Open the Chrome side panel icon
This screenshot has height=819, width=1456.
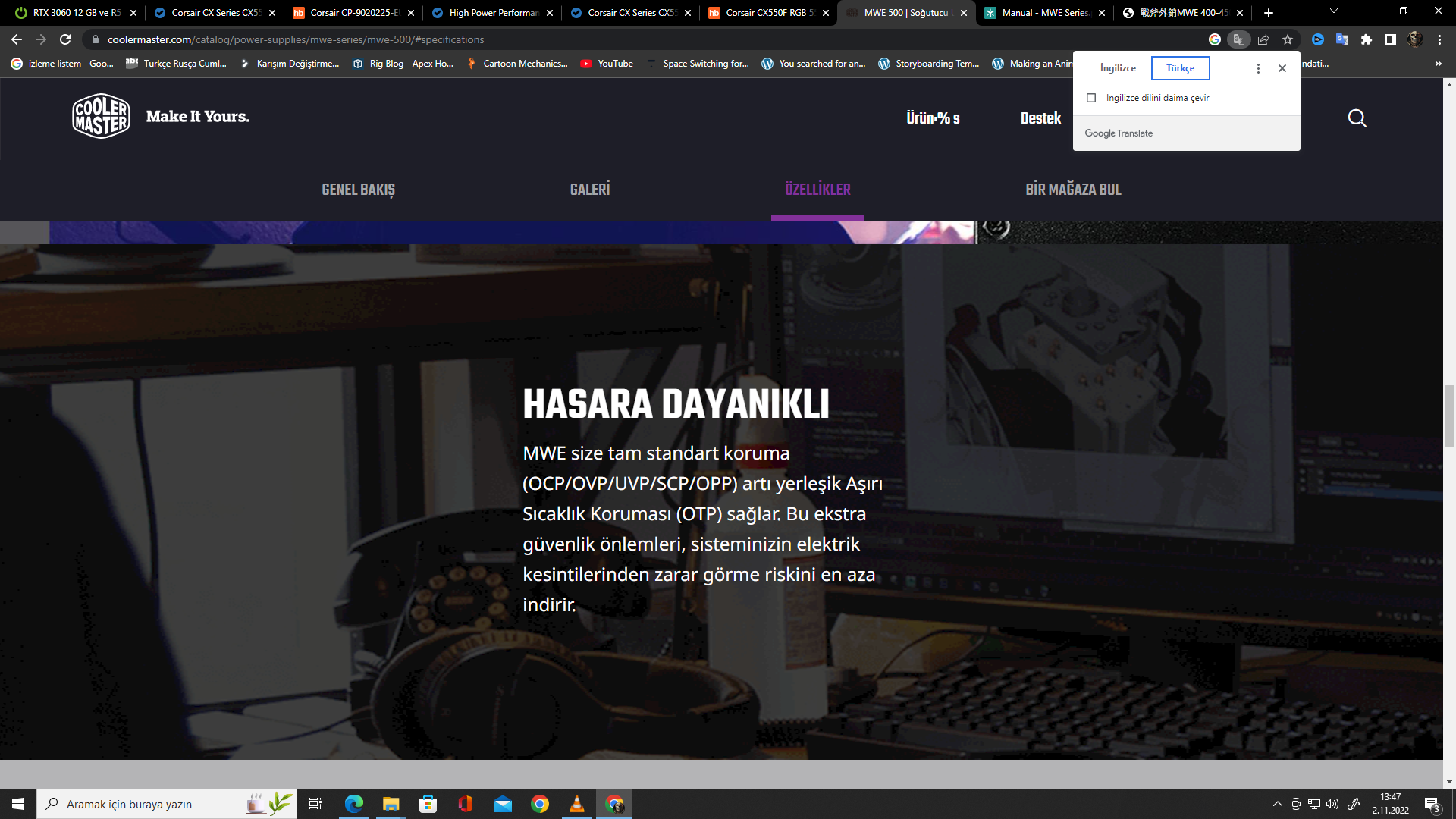[x=1390, y=39]
